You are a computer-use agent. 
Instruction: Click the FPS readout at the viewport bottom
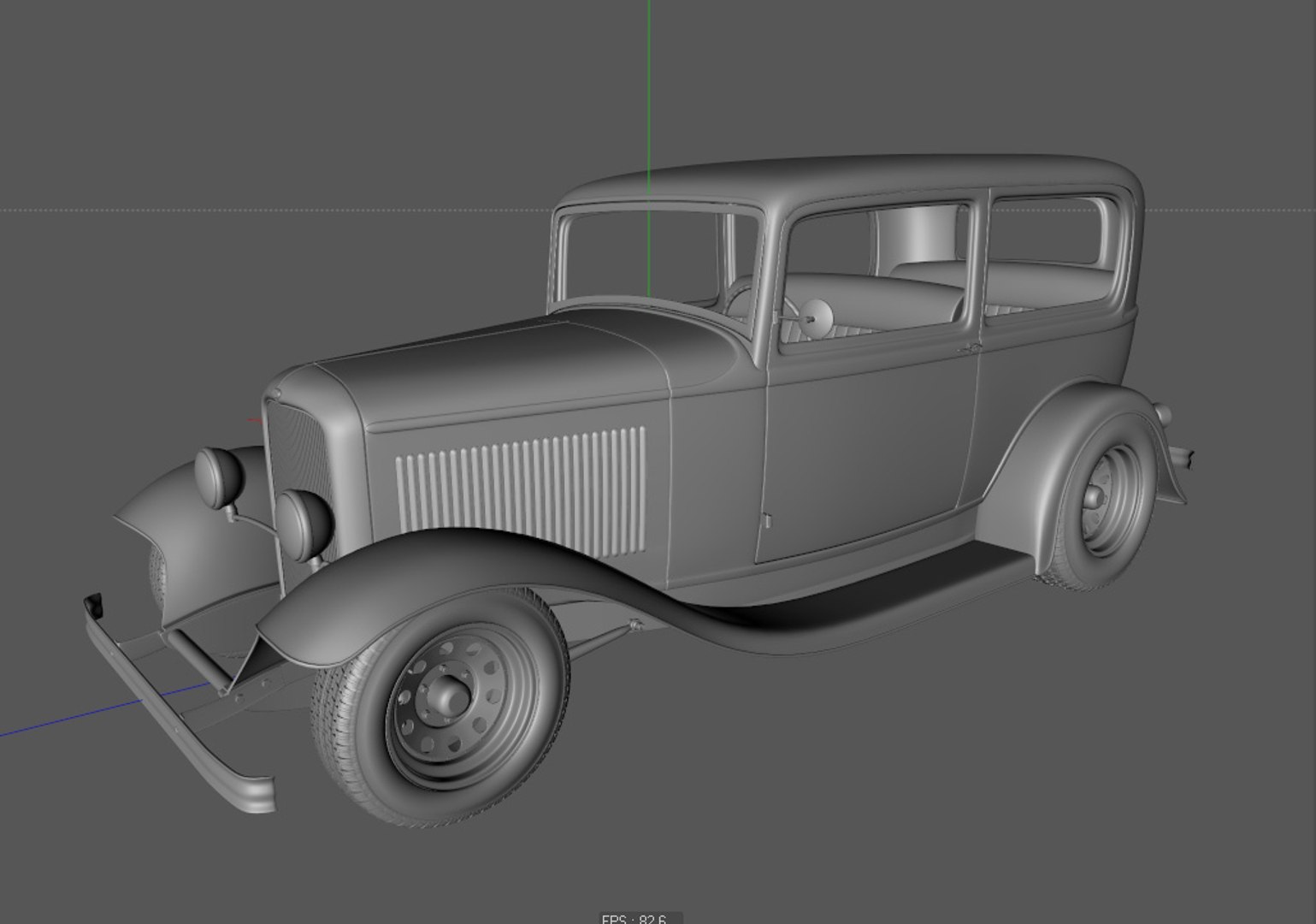coord(634,919)
